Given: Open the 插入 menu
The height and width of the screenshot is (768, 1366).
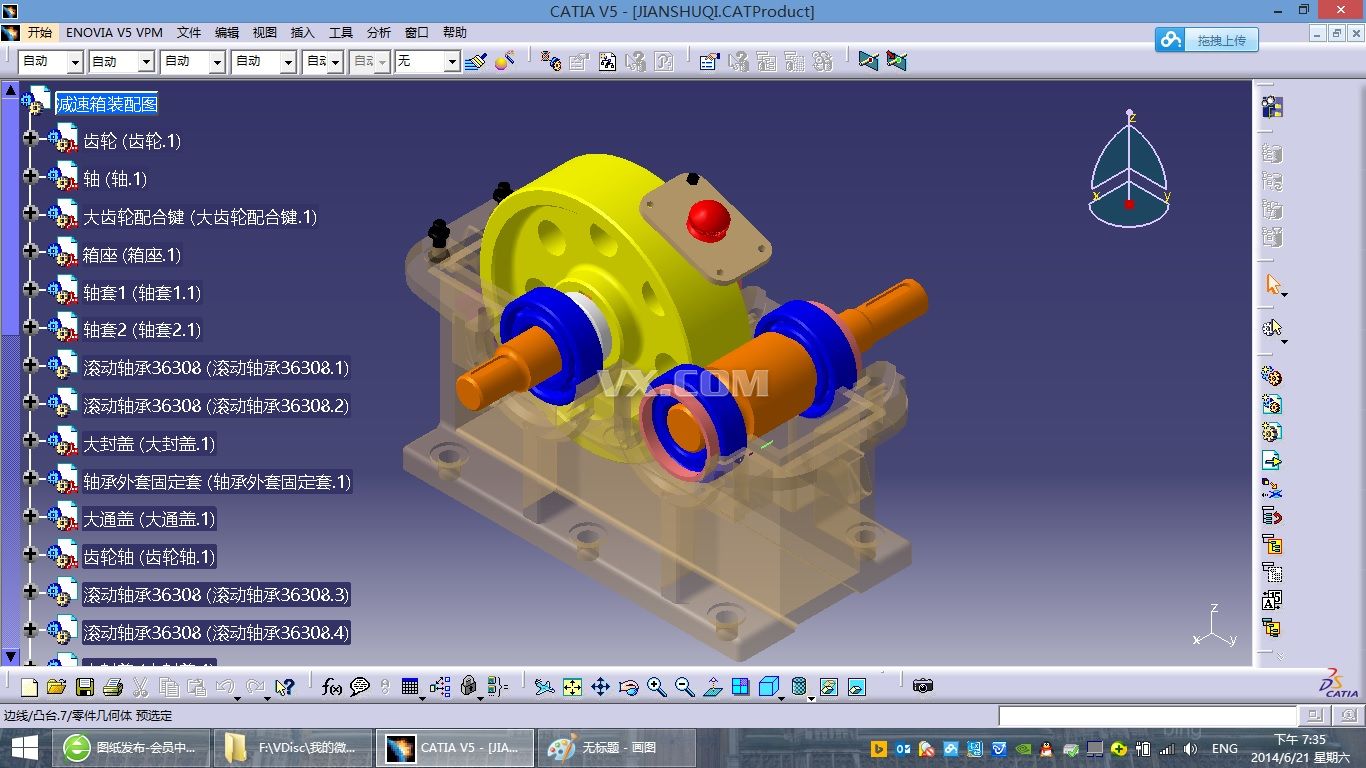Looking at the screenshot, I should [302, 33].
